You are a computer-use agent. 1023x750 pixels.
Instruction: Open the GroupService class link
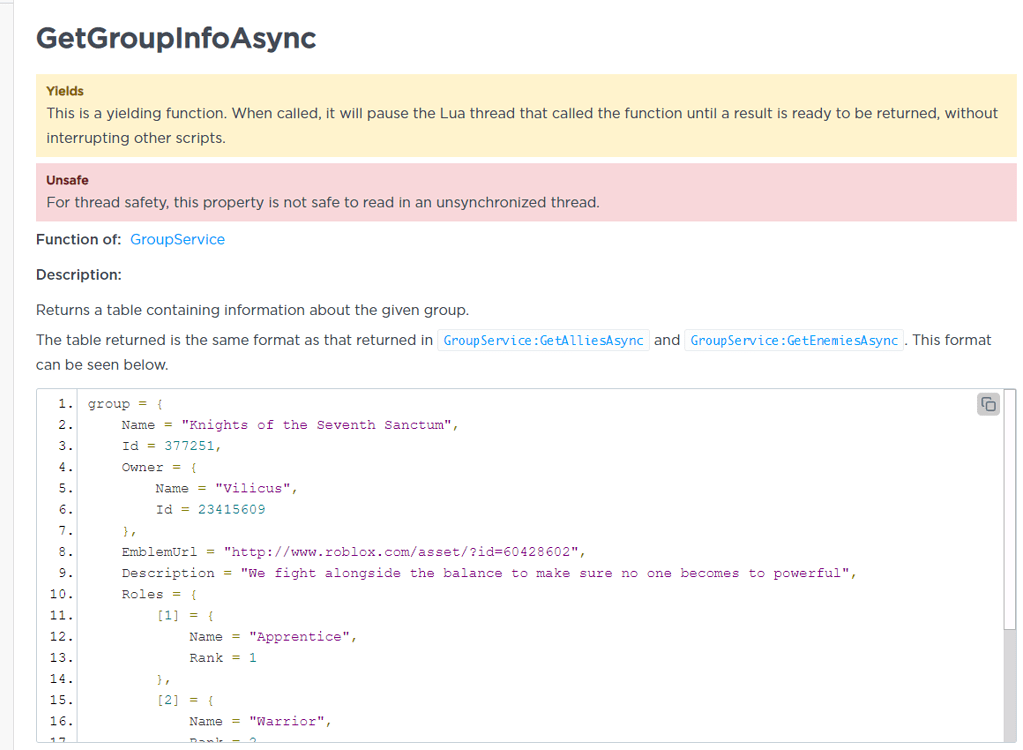(x=177, y=239)
